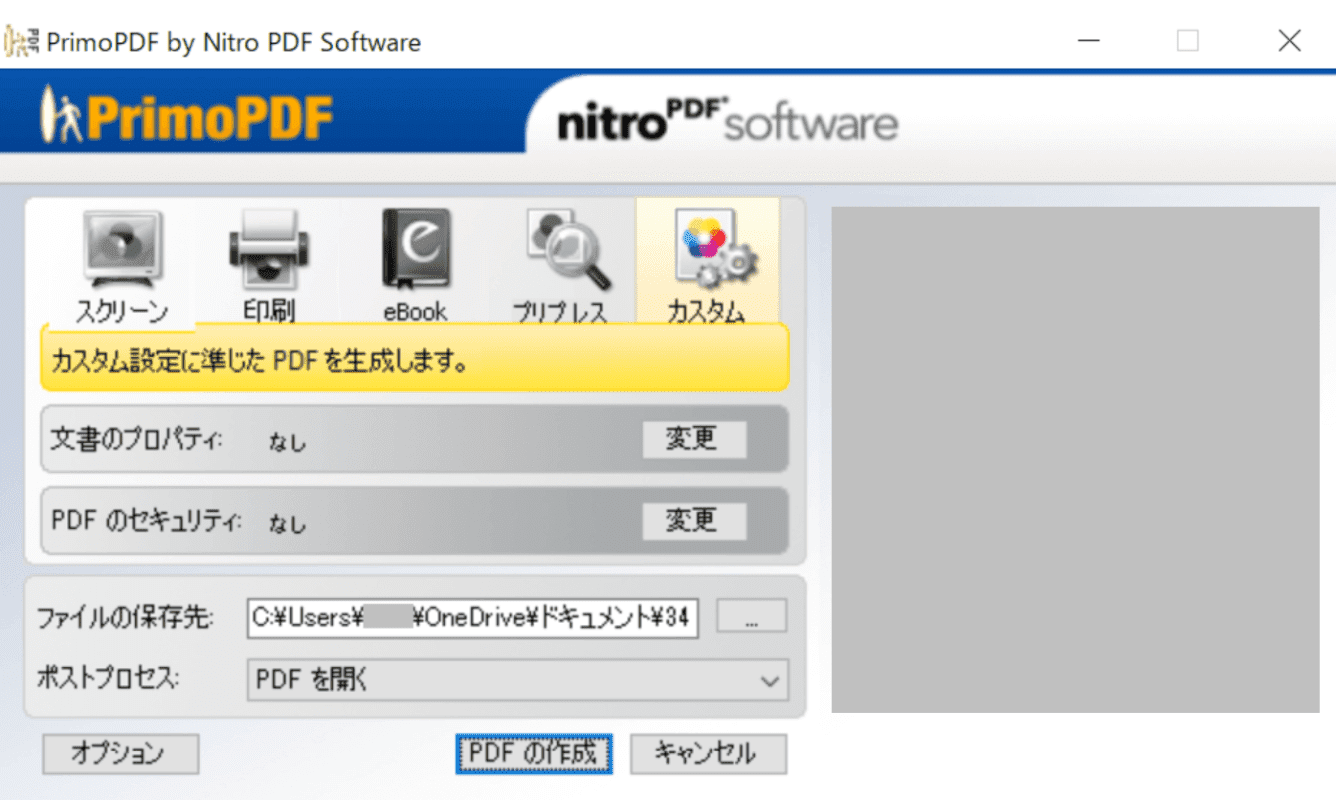Click the yellow カスタム設定 description text

[260, 362]
